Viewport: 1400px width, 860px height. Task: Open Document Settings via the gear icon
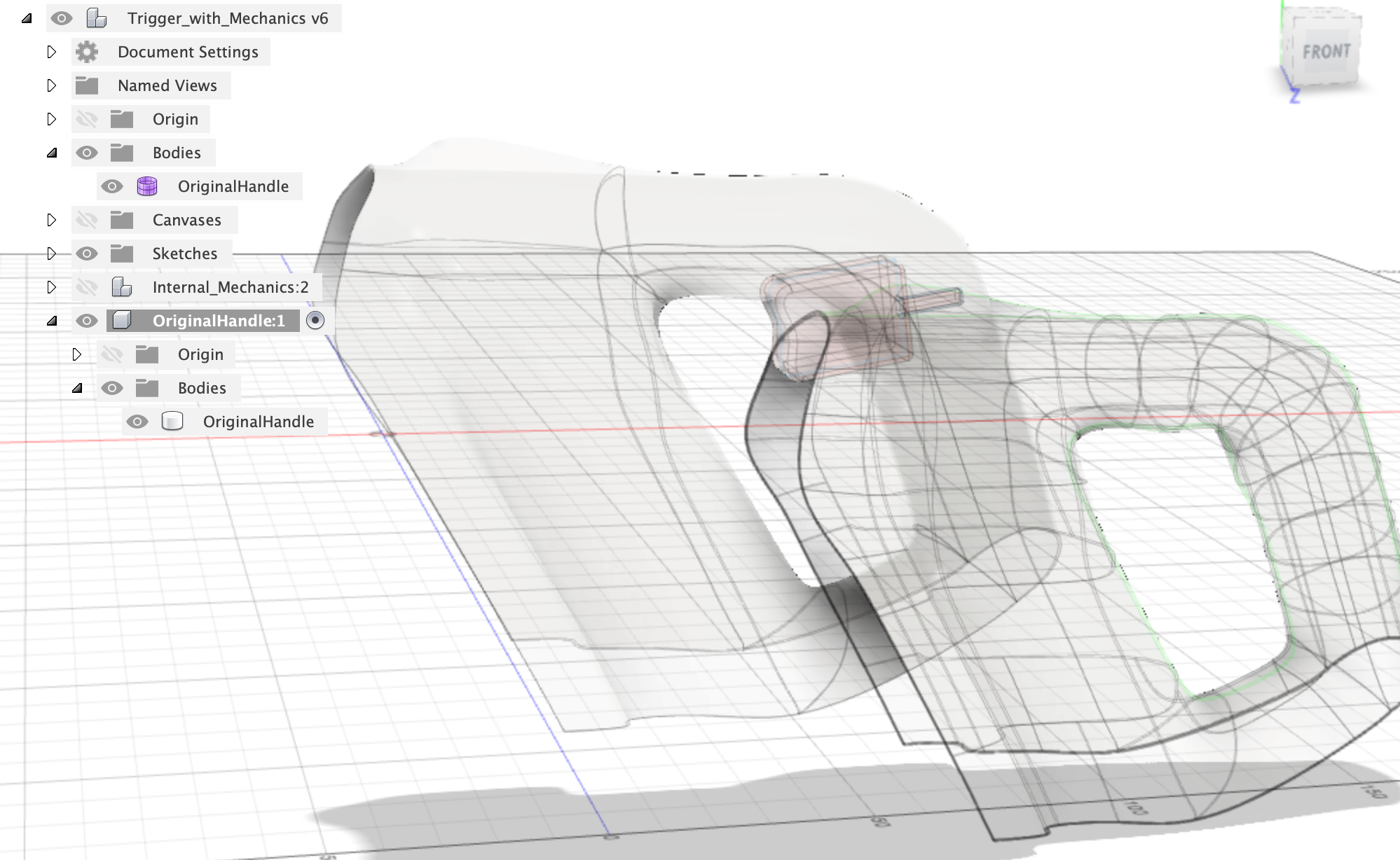(87, 52)
